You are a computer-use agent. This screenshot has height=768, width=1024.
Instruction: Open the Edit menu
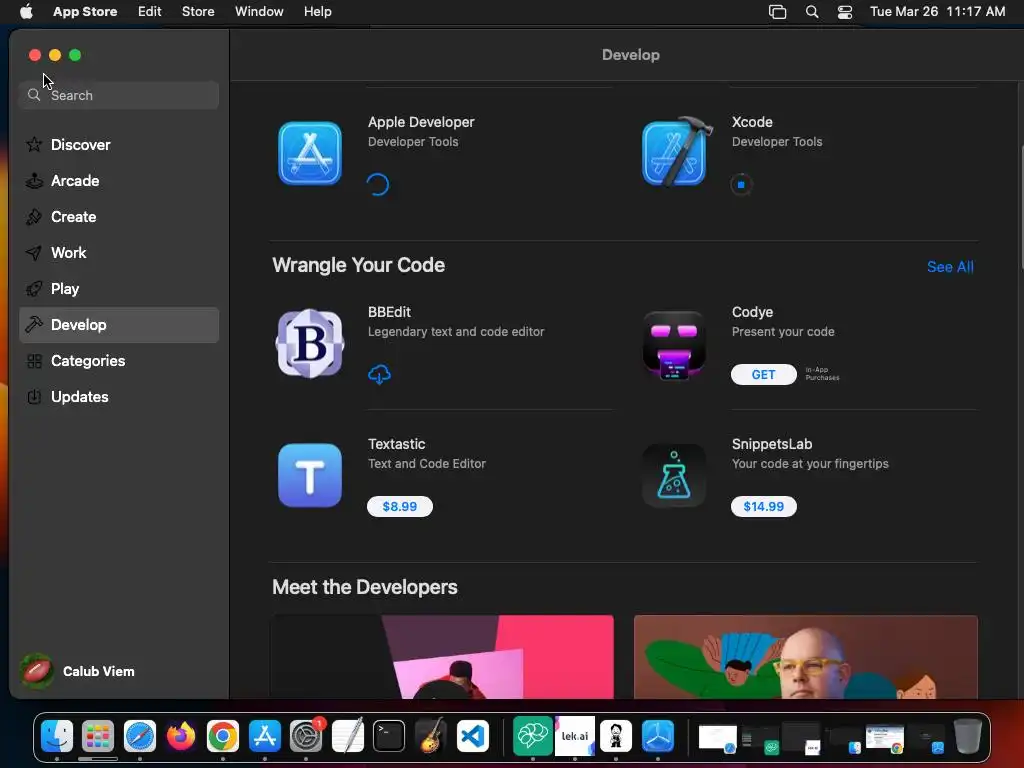point(150,12)
